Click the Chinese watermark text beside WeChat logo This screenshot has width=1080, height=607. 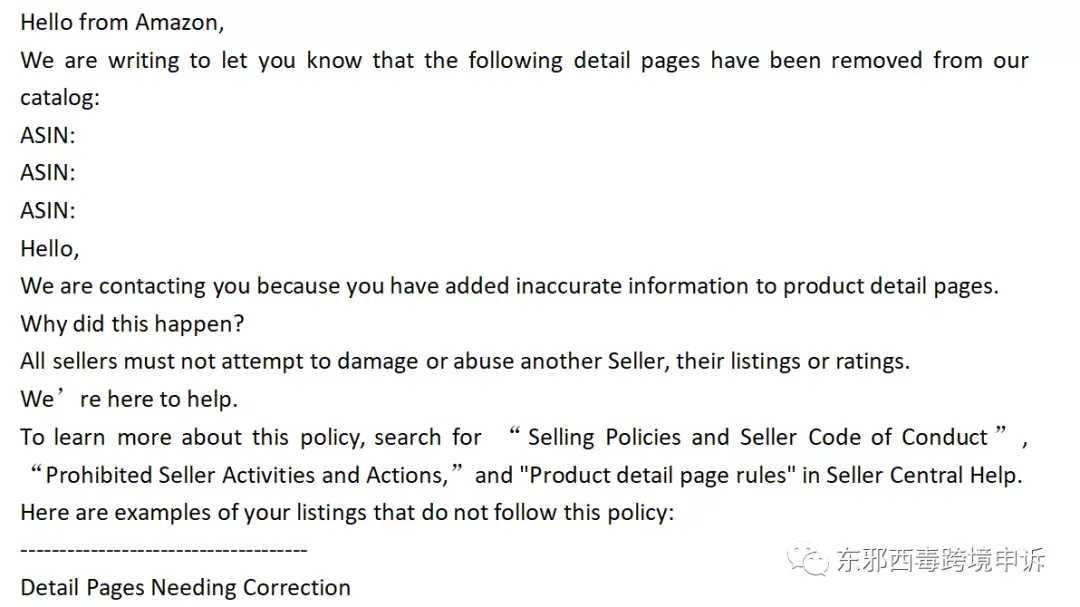point(940,559)
